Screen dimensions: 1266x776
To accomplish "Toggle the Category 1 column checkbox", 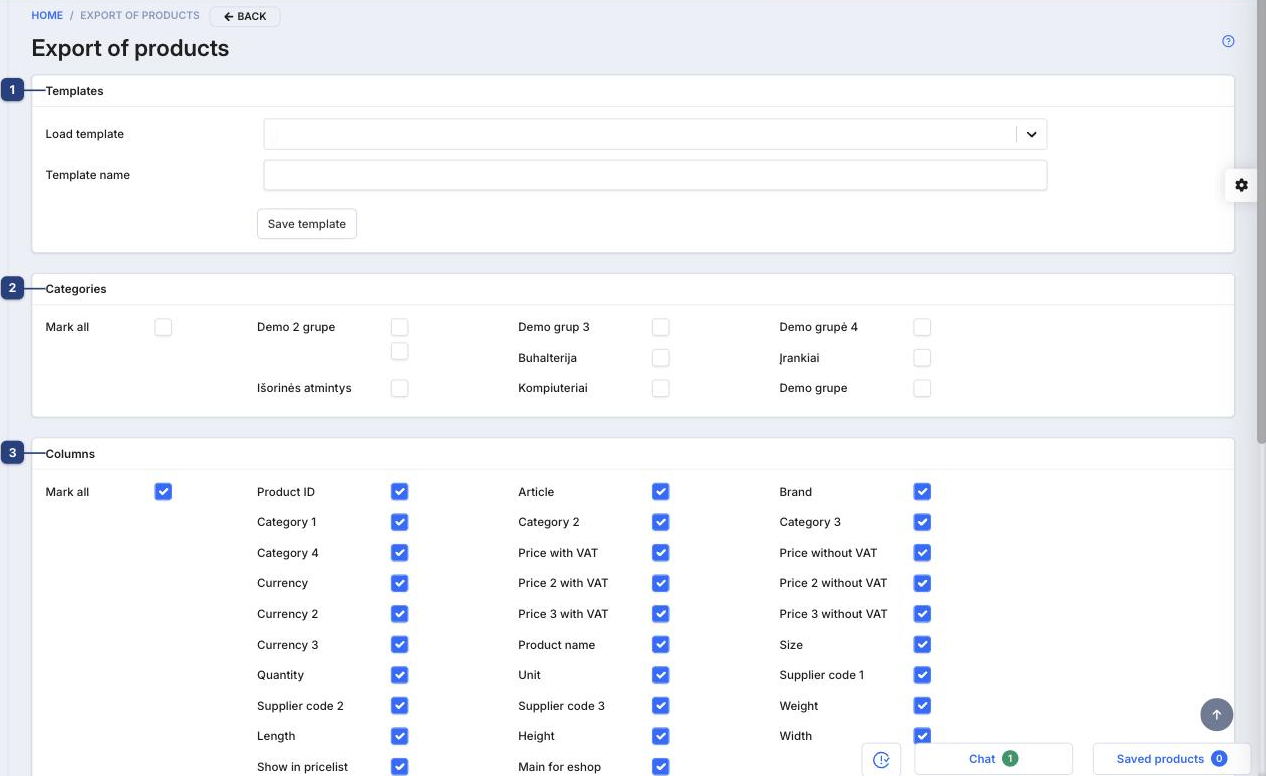I will (x=399, y=522).
